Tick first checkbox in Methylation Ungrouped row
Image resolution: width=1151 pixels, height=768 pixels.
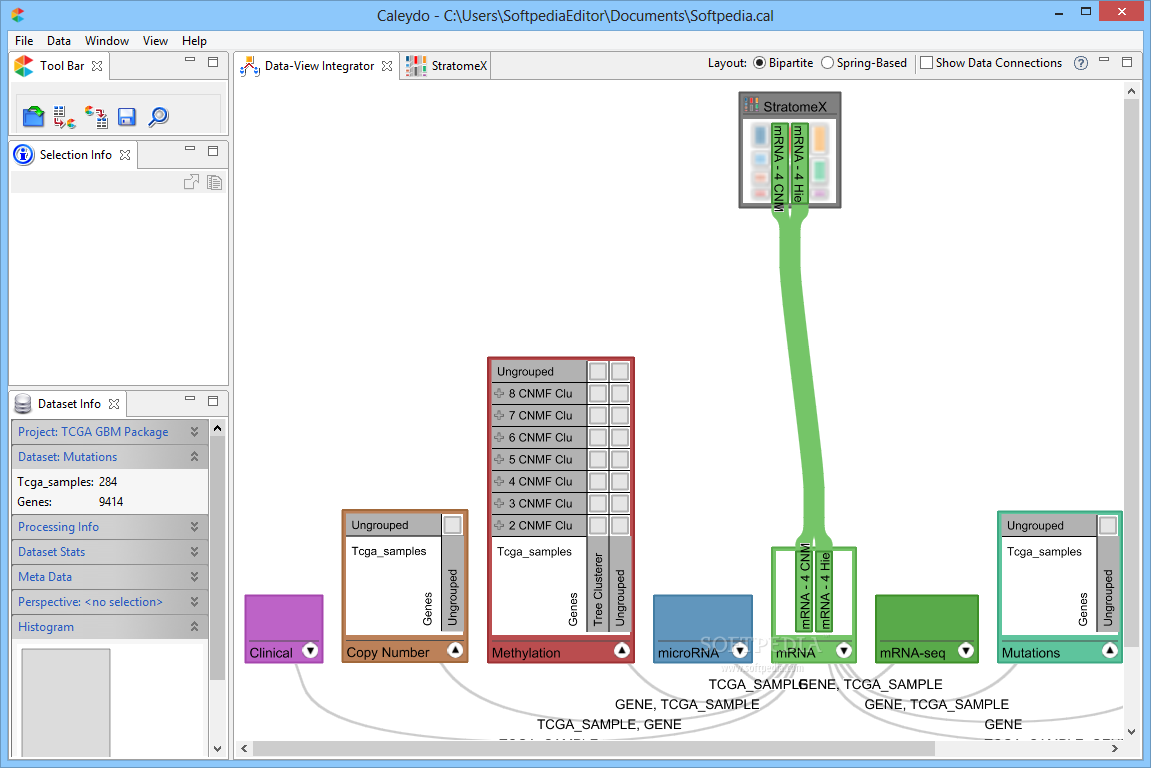598,372
